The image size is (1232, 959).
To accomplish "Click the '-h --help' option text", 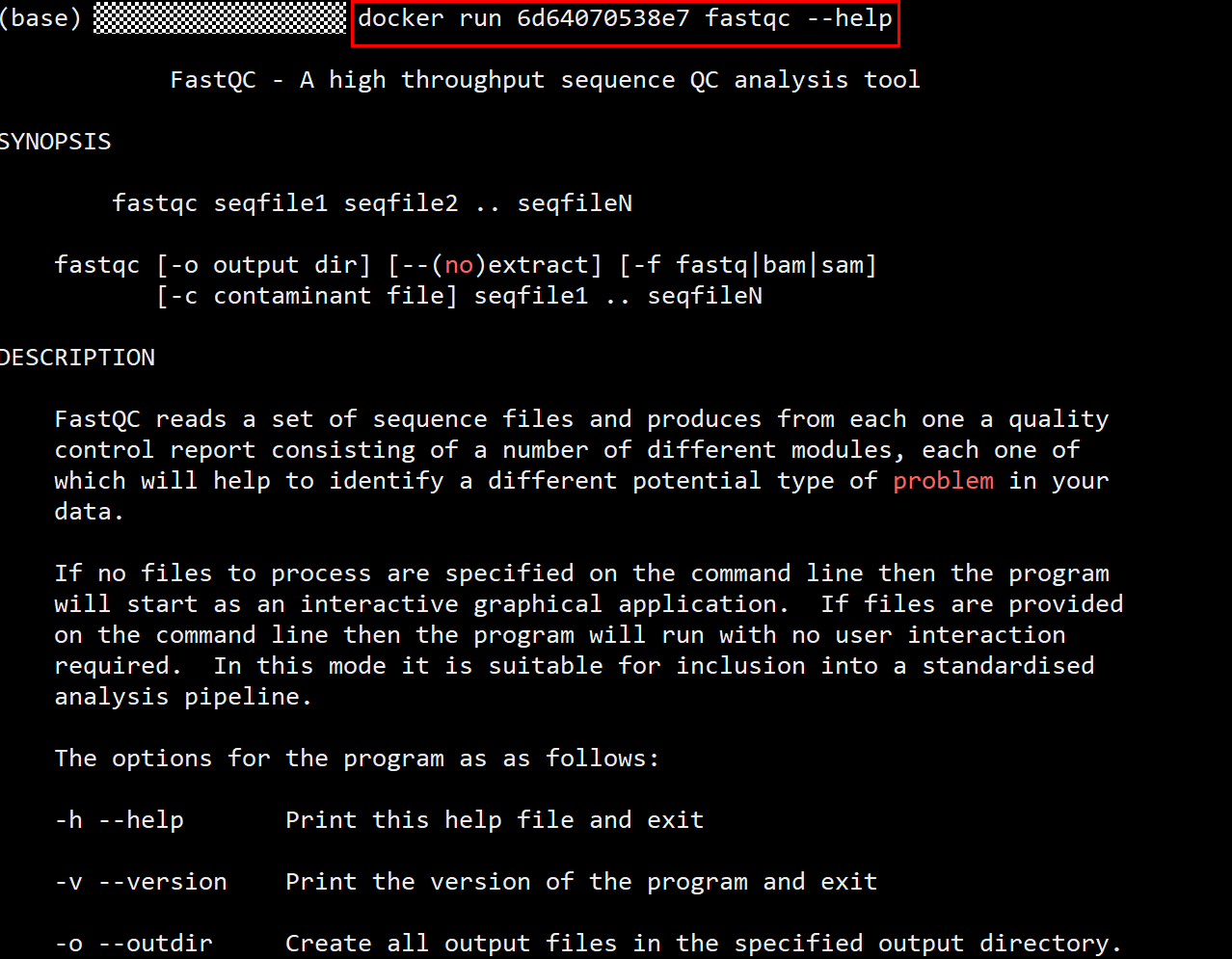I will click(x=120, y=820).
